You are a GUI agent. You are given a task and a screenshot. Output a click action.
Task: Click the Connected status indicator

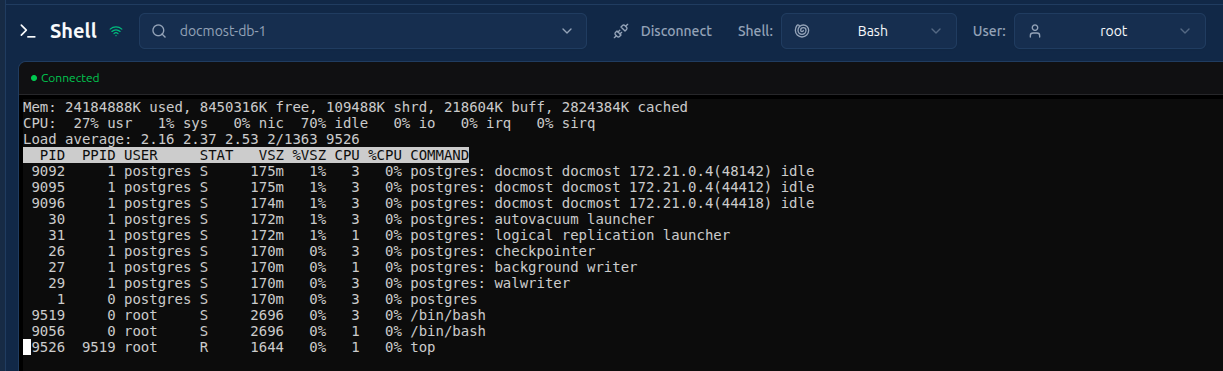[65, 78]
